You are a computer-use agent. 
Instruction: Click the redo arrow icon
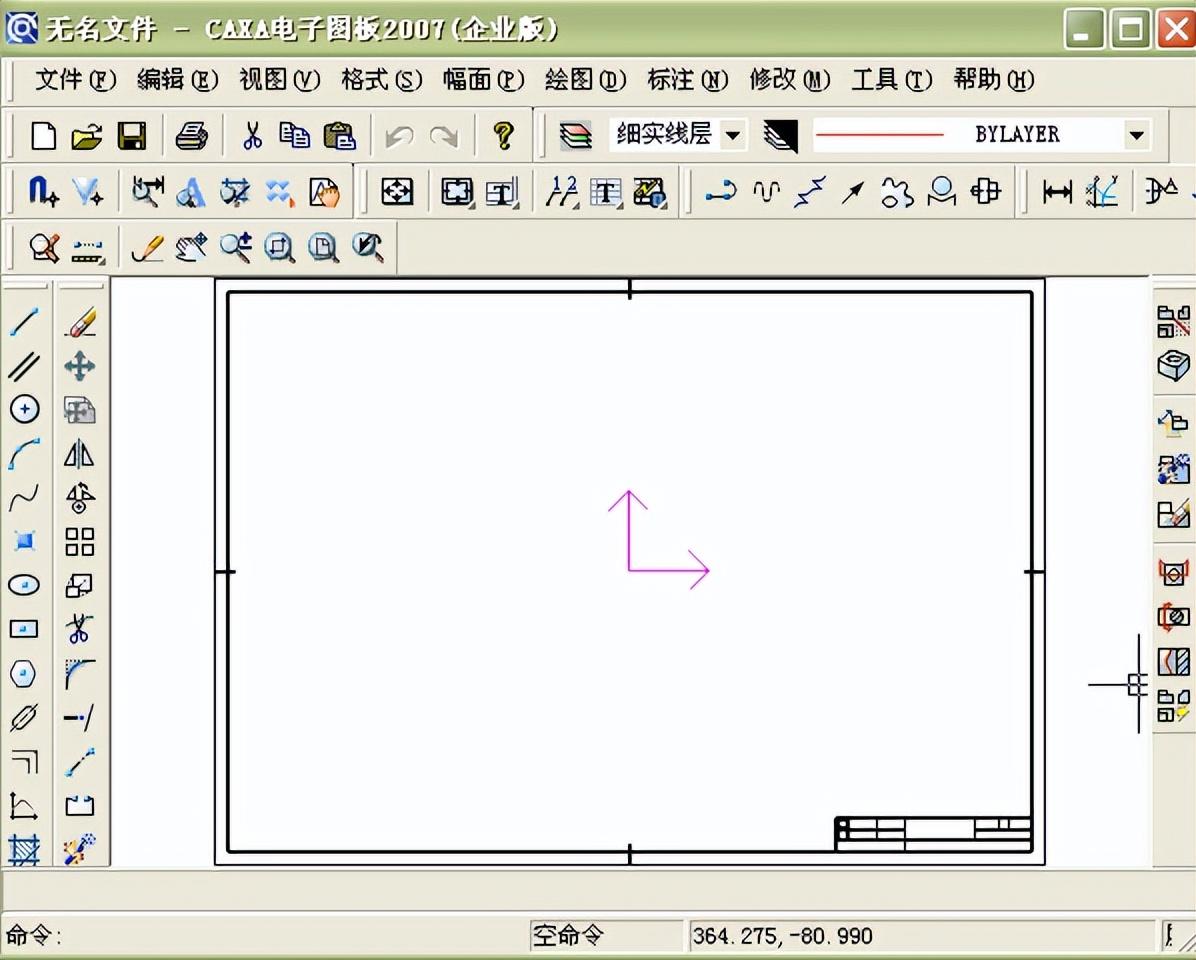click(444, 137)
